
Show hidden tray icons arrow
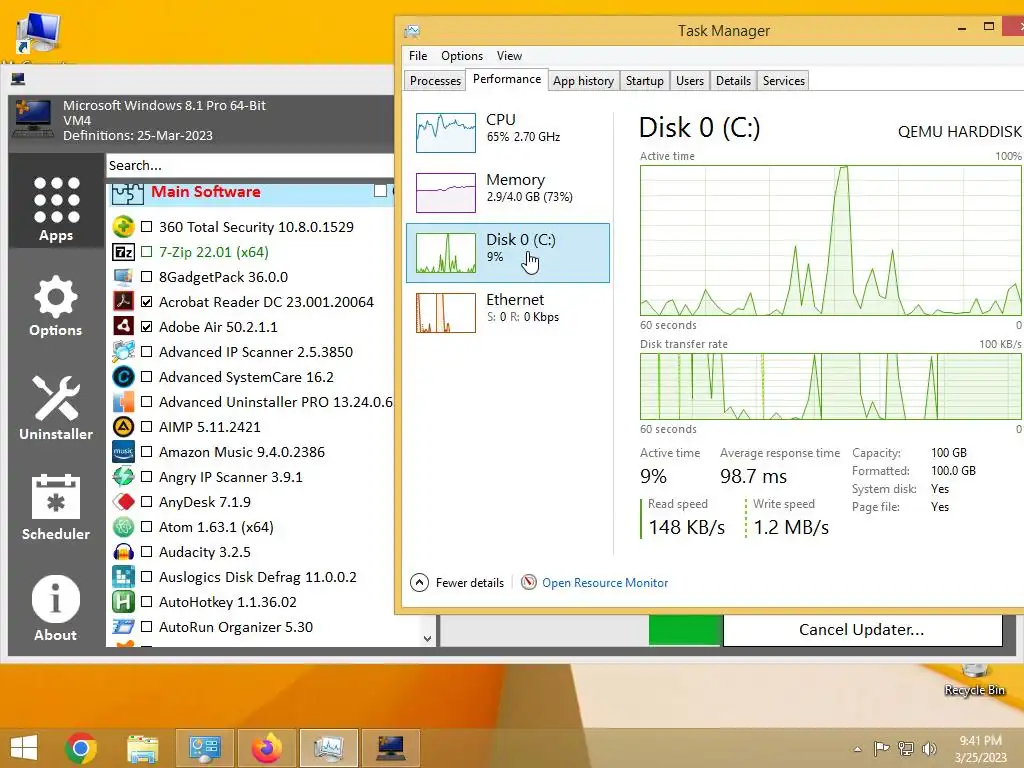[x=857, y=749]
